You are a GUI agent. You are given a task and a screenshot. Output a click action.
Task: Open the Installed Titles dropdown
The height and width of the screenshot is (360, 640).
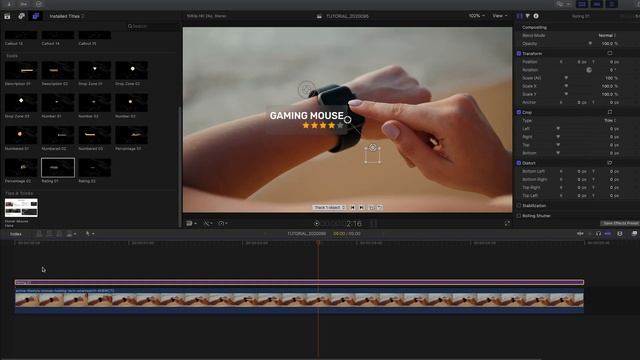pyautogui.click(x=67, y=16)
